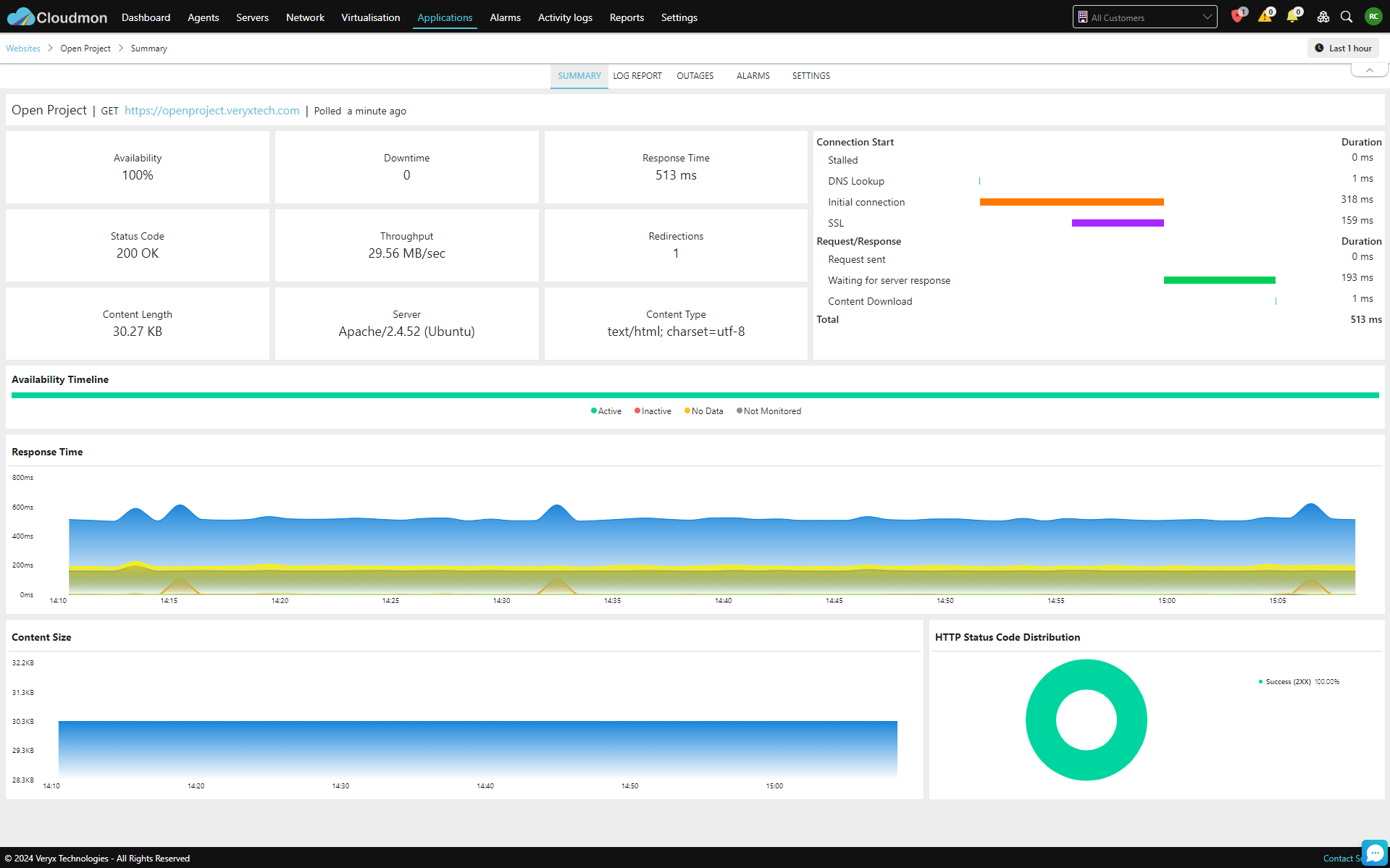Click the building icon in customer selector
Image resolution: width=1390 pixels, height=868 pixels.
click(1083, 17)
